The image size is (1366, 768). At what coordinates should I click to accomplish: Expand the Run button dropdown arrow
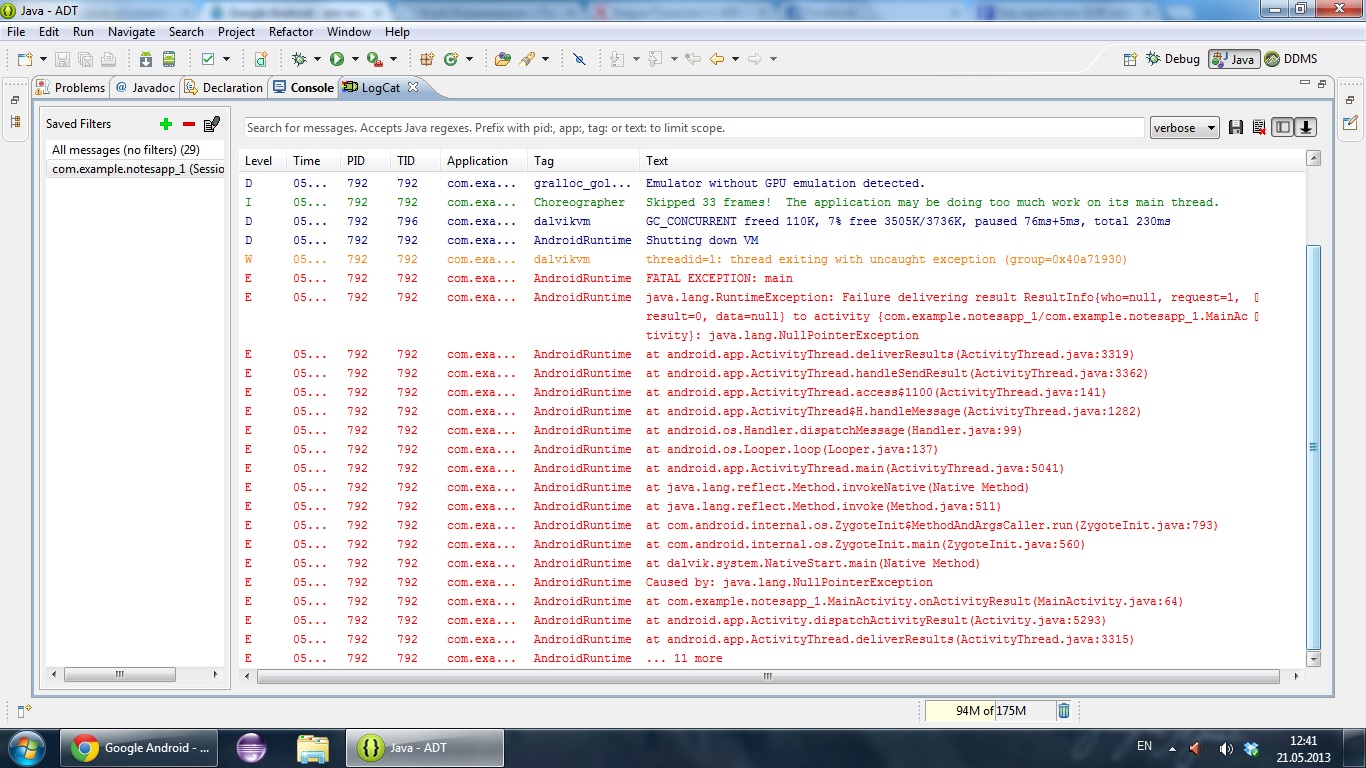pyautogui.click(x=354, y=59)
